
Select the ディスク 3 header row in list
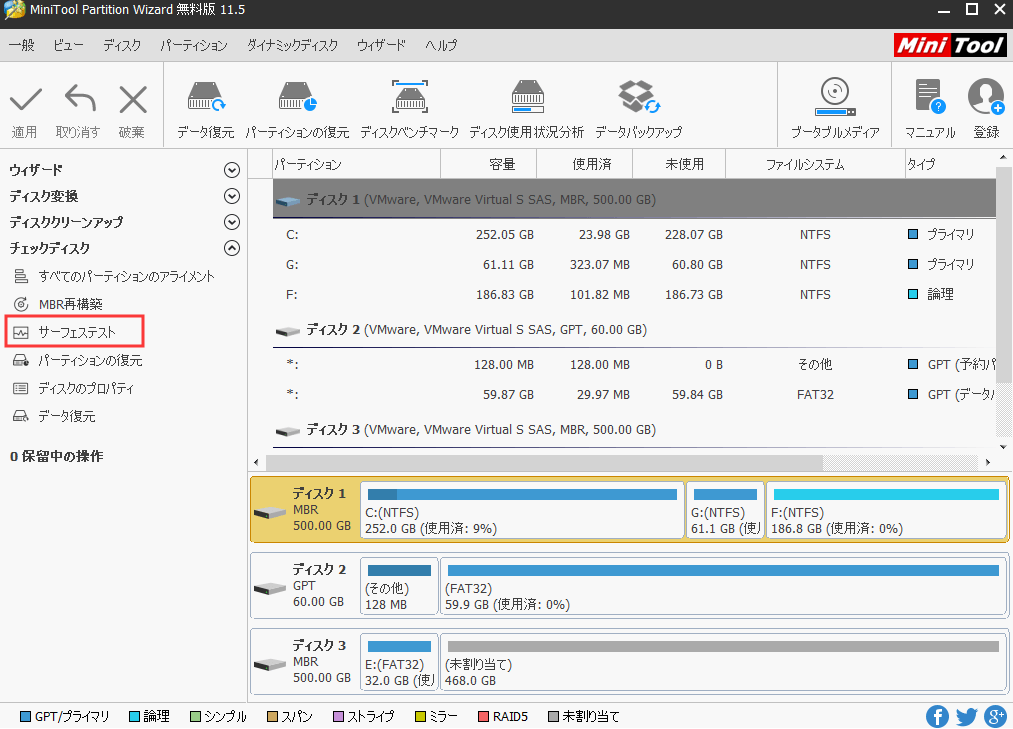pos(634,430)
